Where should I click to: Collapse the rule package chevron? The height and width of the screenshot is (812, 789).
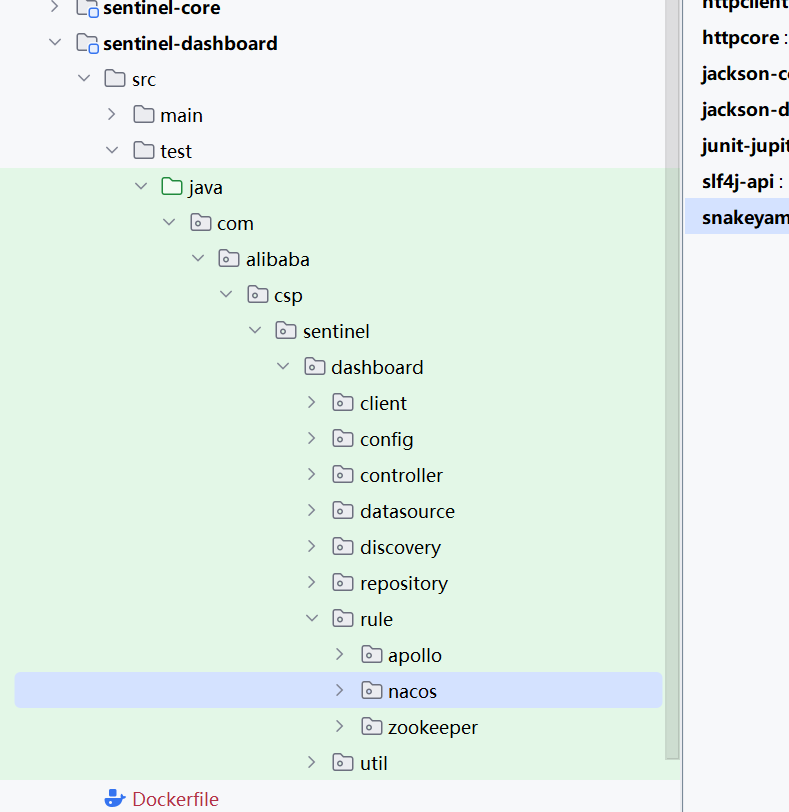(312, 618)
